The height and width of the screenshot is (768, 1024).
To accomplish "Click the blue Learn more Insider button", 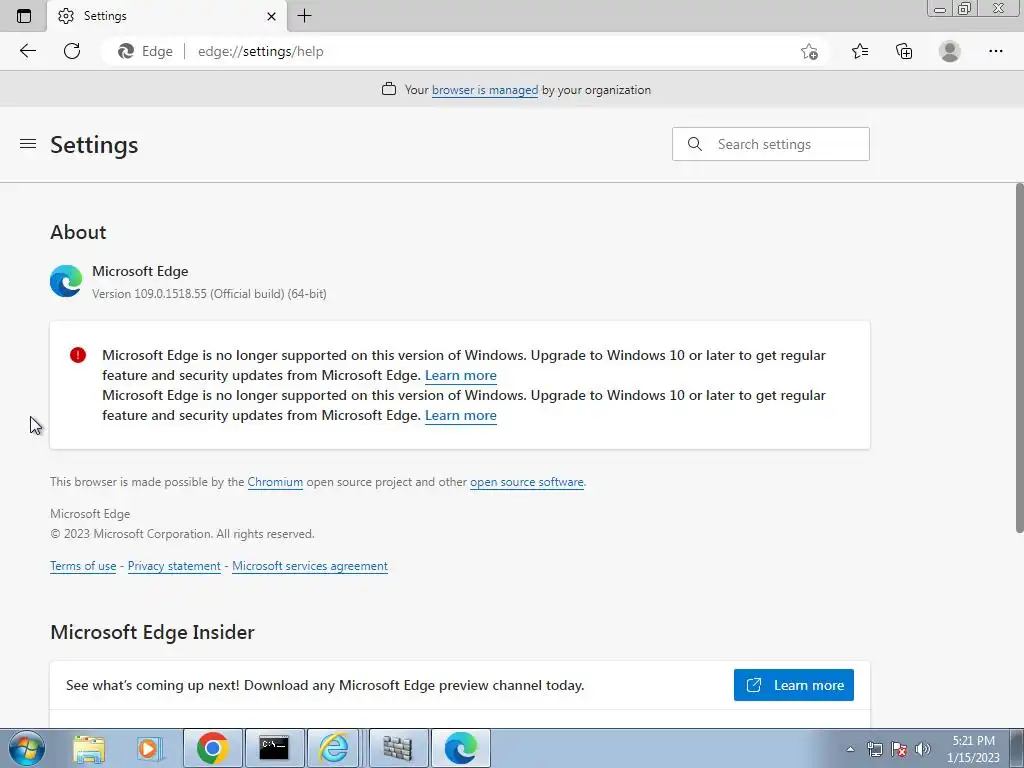I will pos(793,685).
